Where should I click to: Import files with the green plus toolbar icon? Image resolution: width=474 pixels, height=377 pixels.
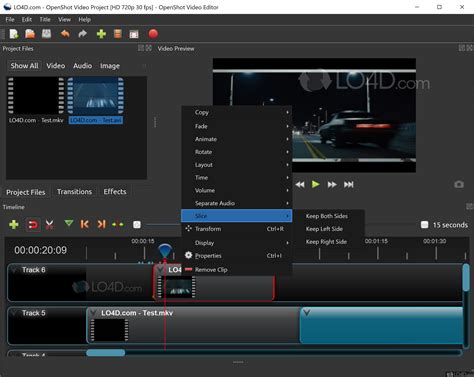click(x=101, y=34)
